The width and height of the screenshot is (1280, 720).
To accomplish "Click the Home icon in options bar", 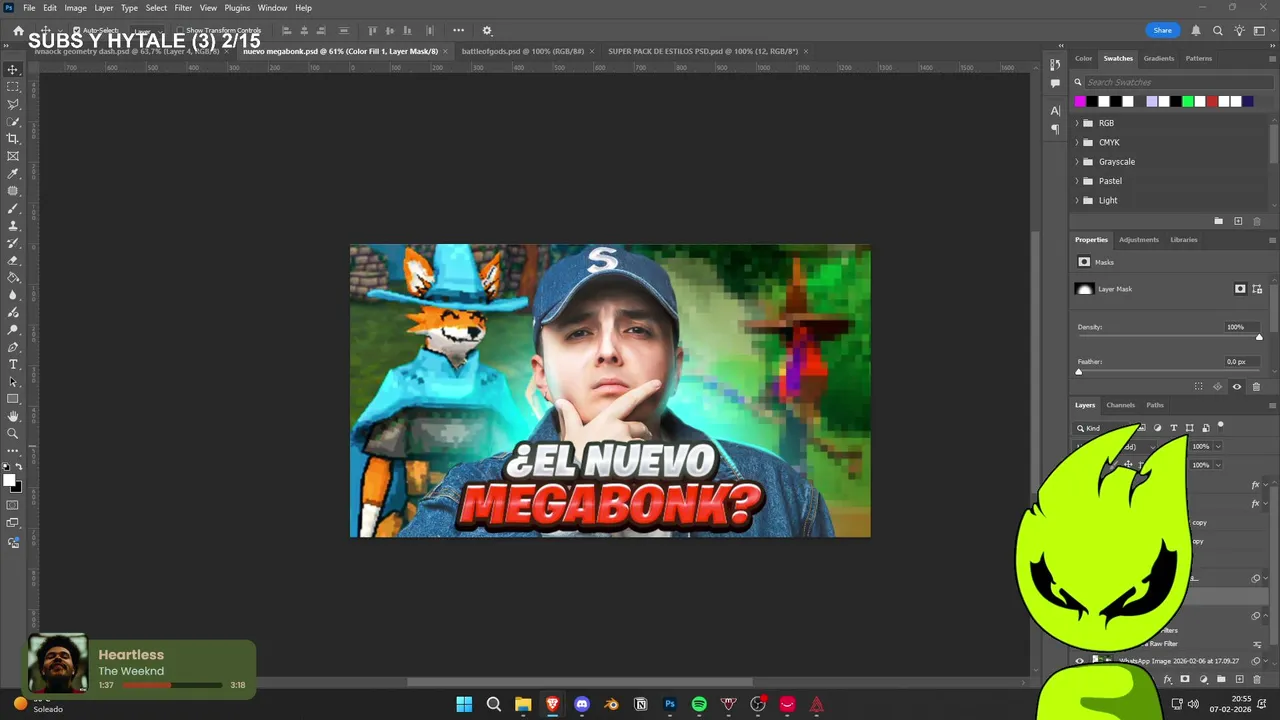I will (x=18, y=31).
